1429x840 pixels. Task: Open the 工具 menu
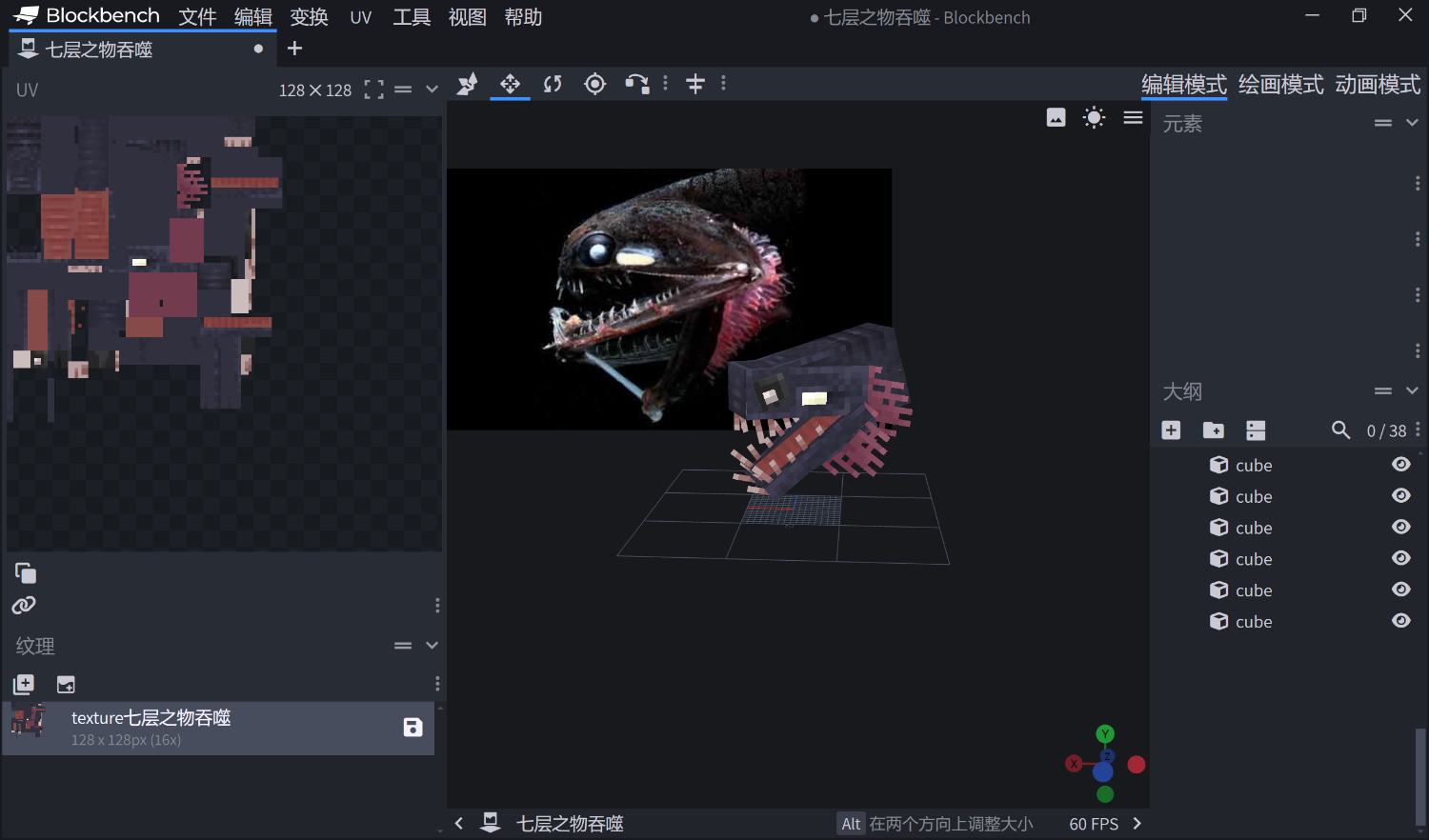pos(412,17)
